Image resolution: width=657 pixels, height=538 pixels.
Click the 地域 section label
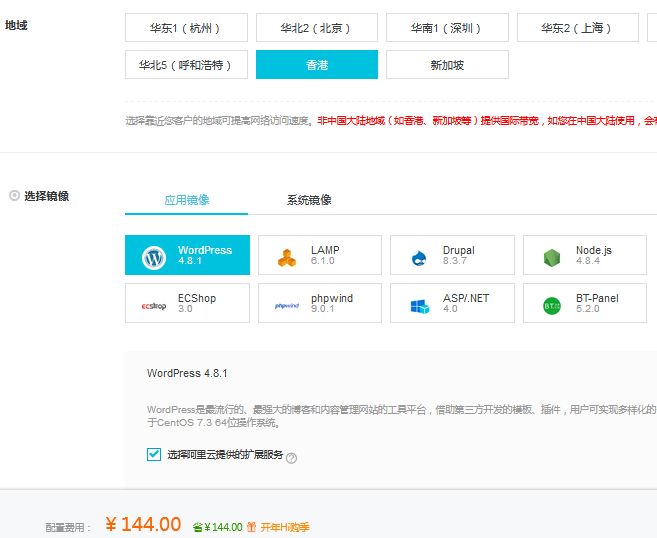tap(16, 25)
